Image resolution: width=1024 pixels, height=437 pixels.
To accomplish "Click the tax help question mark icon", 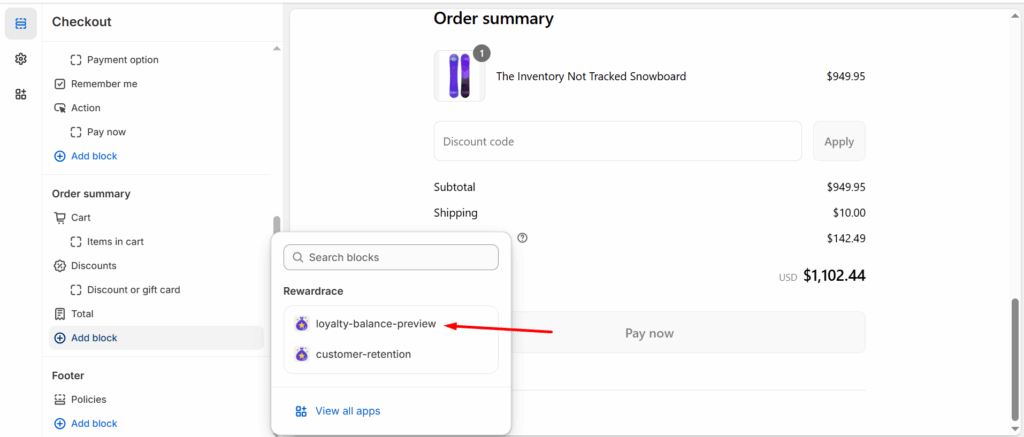I will coord(522,238).
